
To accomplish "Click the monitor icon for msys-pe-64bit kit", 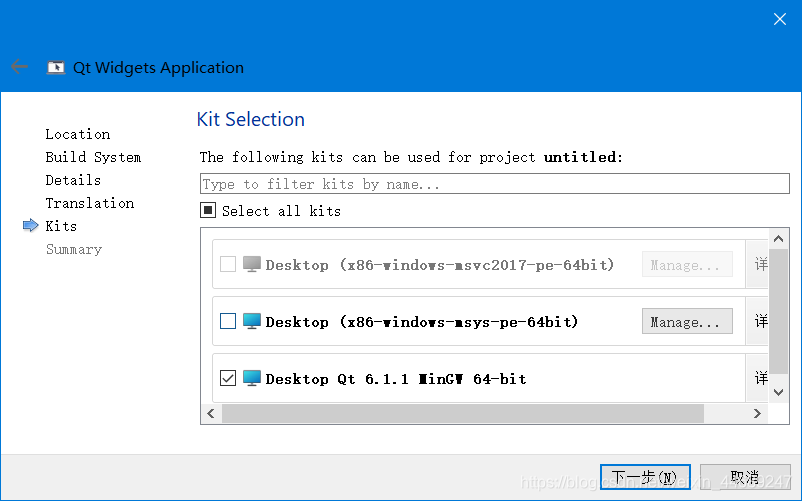I will click(x=252, y=322).
